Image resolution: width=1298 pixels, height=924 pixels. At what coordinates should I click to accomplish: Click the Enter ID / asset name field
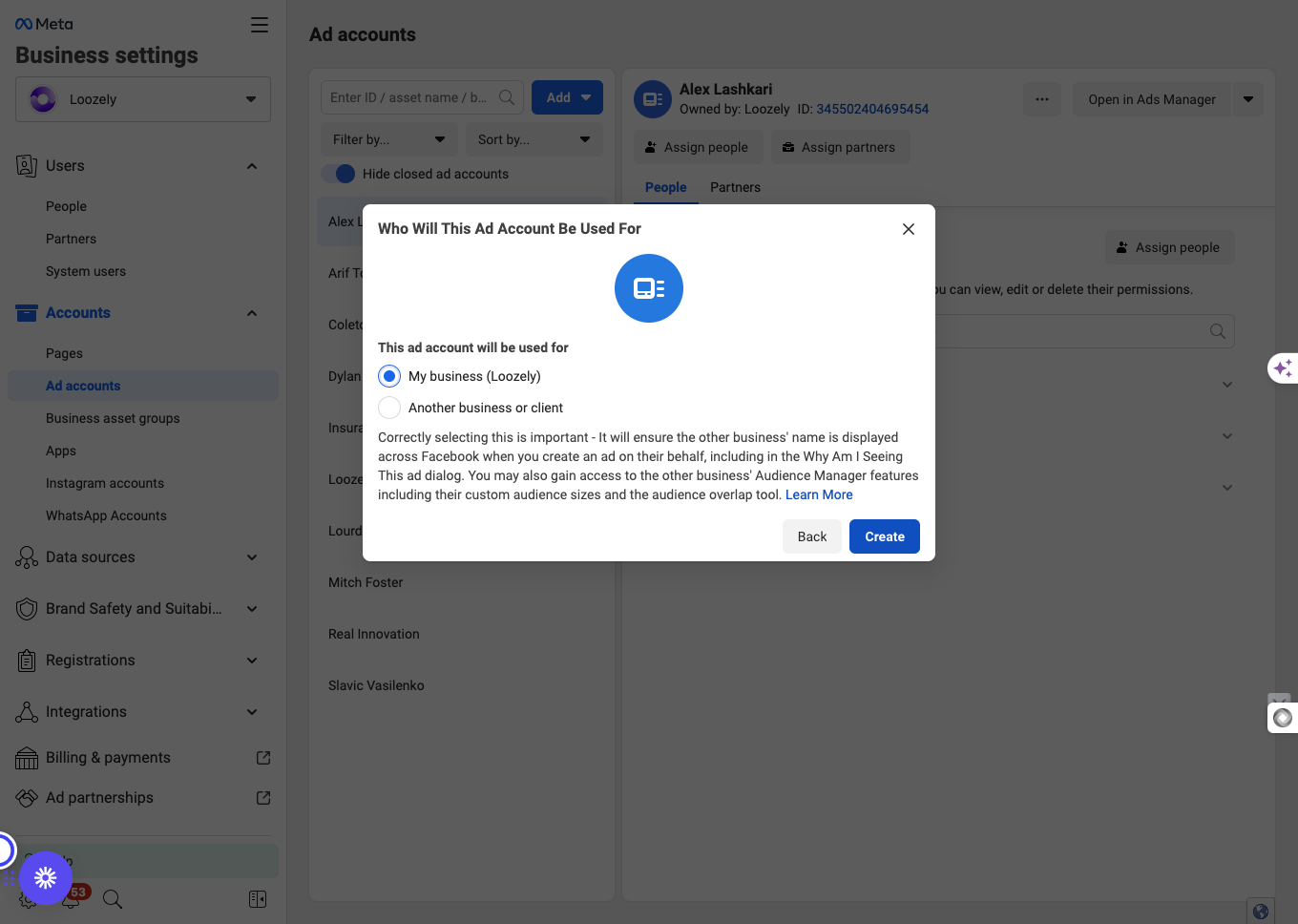click(422, 97)
